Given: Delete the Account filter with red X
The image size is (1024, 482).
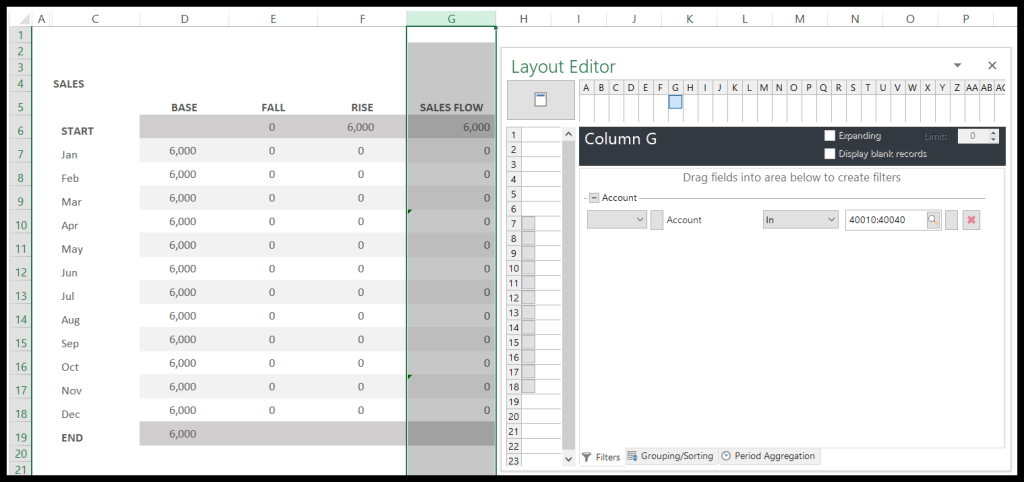Looking at the screenshot, I should (970, 220).
